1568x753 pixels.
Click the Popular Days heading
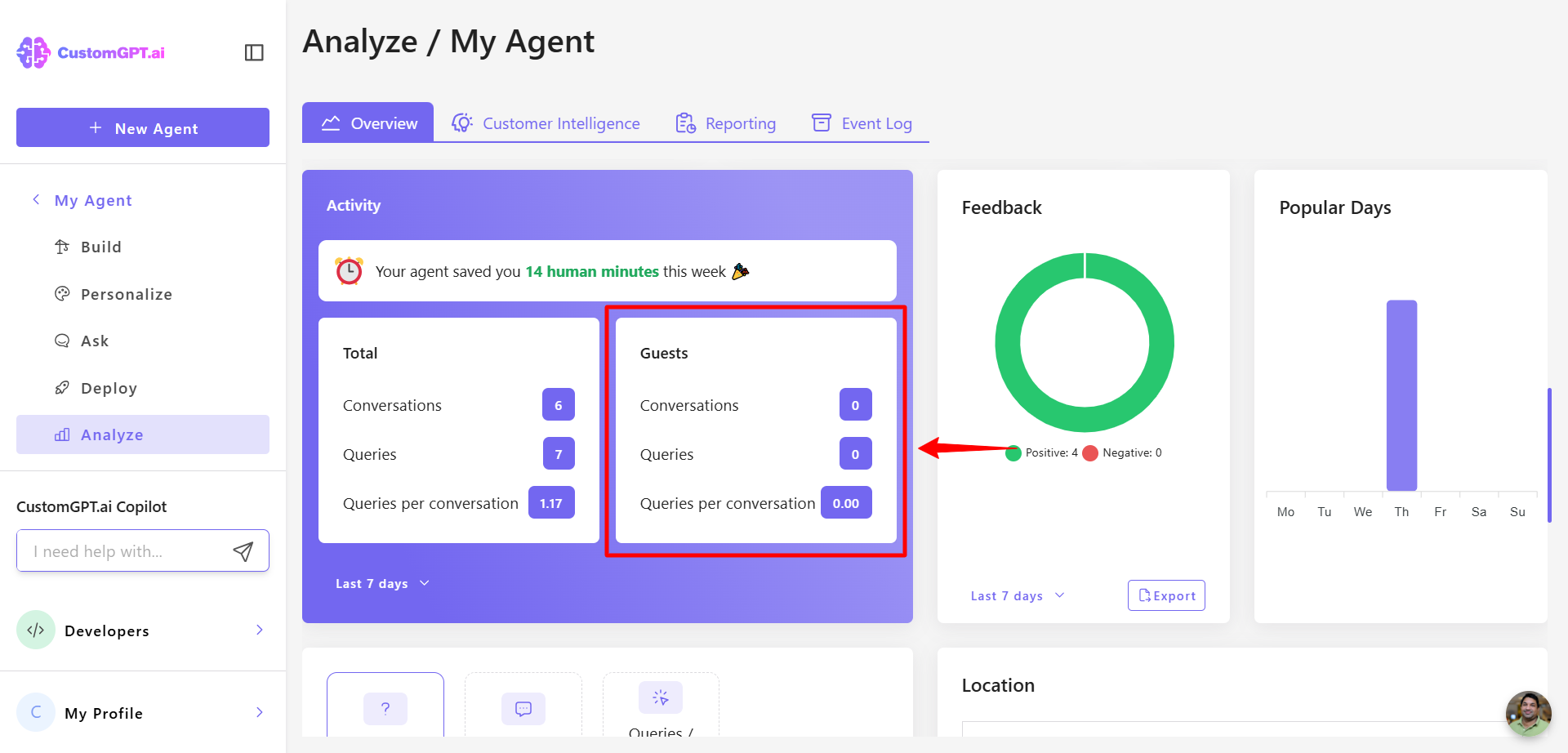pyautogui.click(x=1335, y=207)
